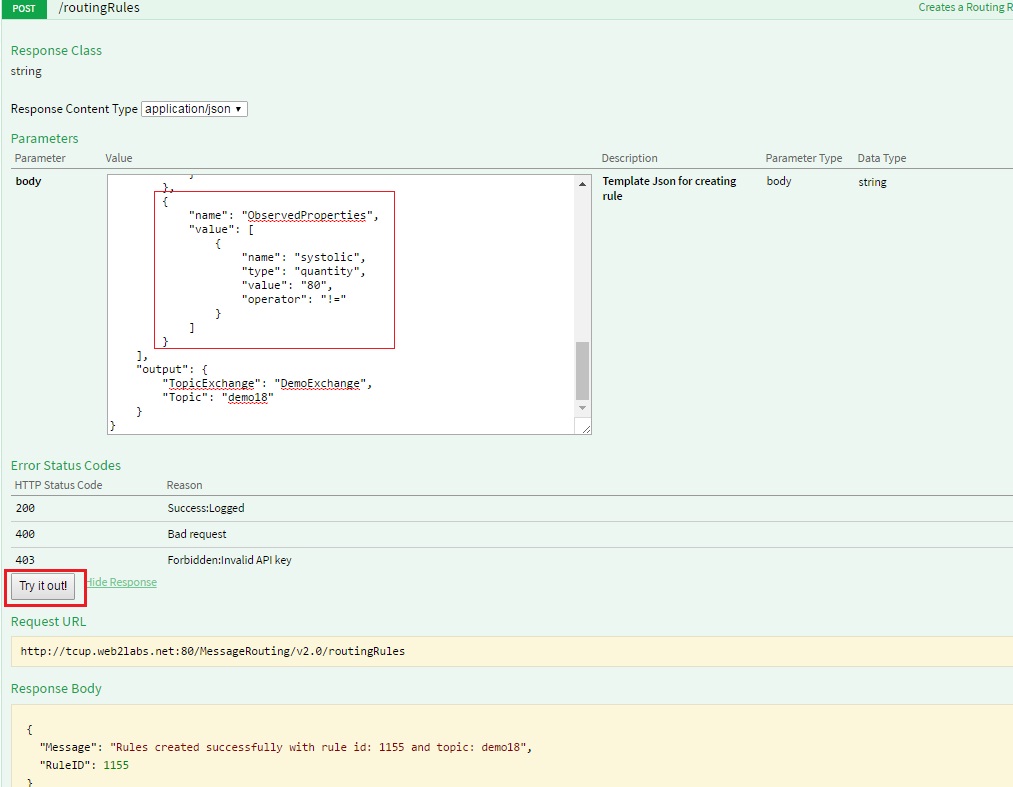
Task: Click the Value column header
Action: coord(119,158)
